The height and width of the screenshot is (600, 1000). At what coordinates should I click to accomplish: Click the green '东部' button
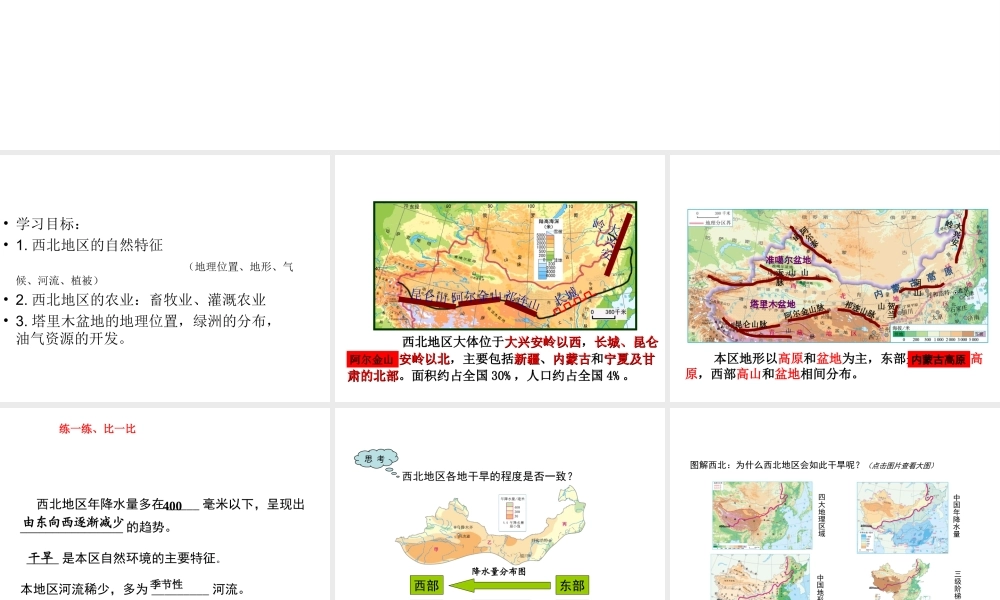coord(572,585)
